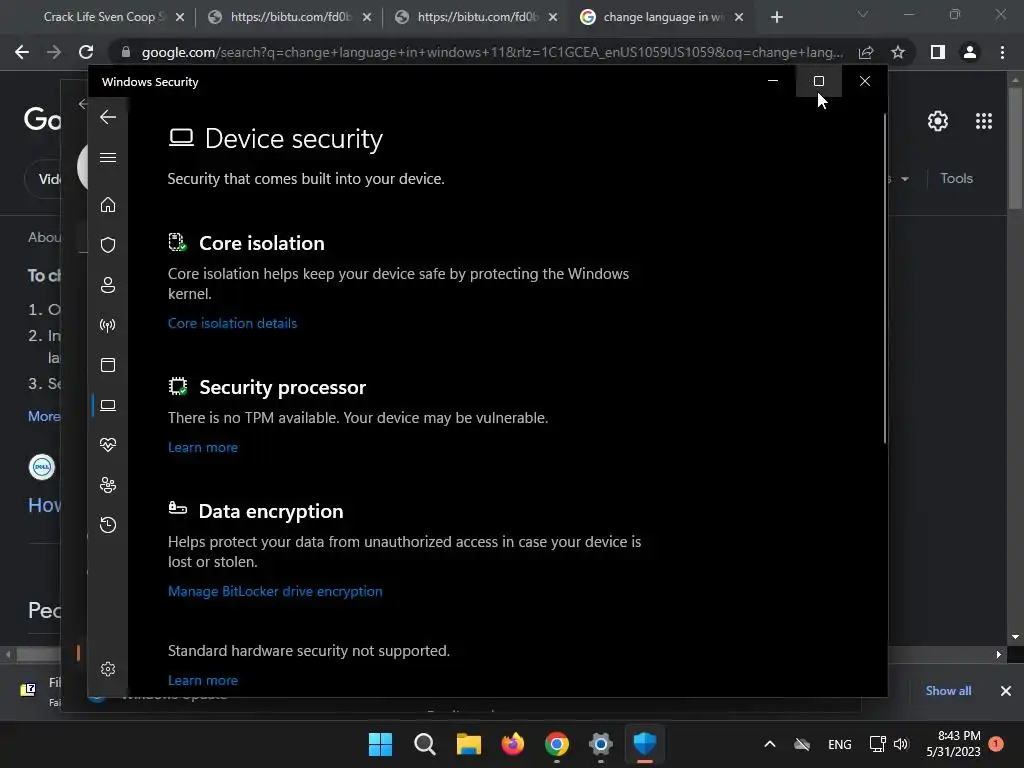Open a new Chrome tab
The image size is (1024, 768).
pyautogui.click(x=777, y=17)
